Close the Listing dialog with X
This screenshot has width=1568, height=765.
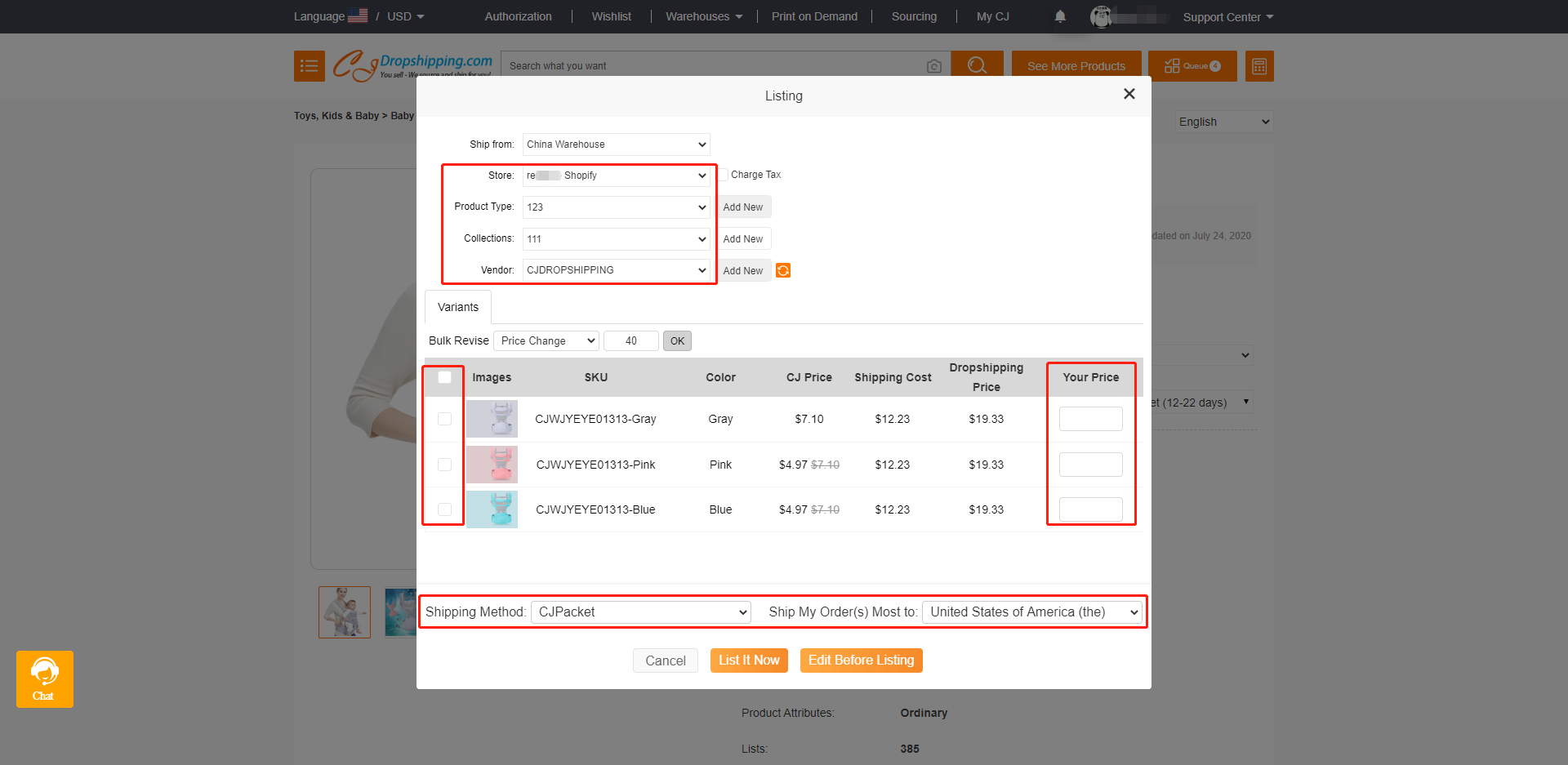[1129, 94]
